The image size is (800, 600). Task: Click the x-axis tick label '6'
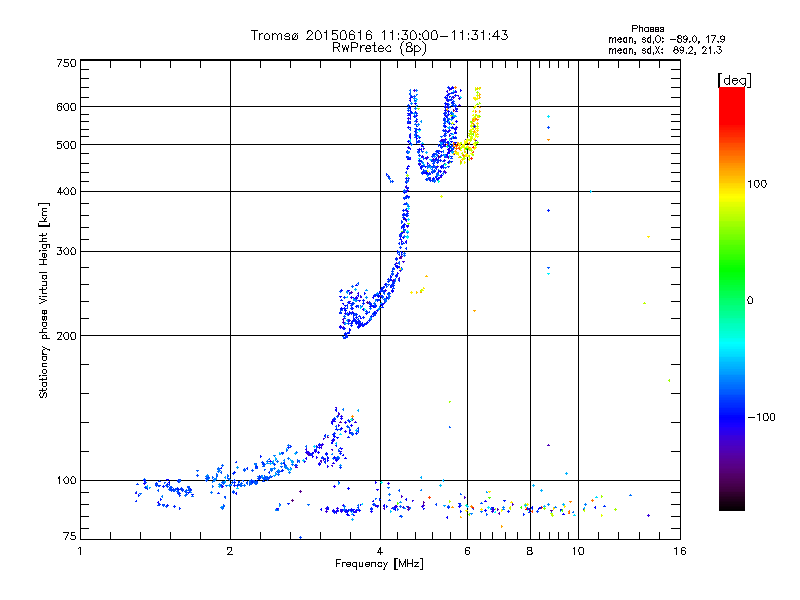[x=467, y=551]
